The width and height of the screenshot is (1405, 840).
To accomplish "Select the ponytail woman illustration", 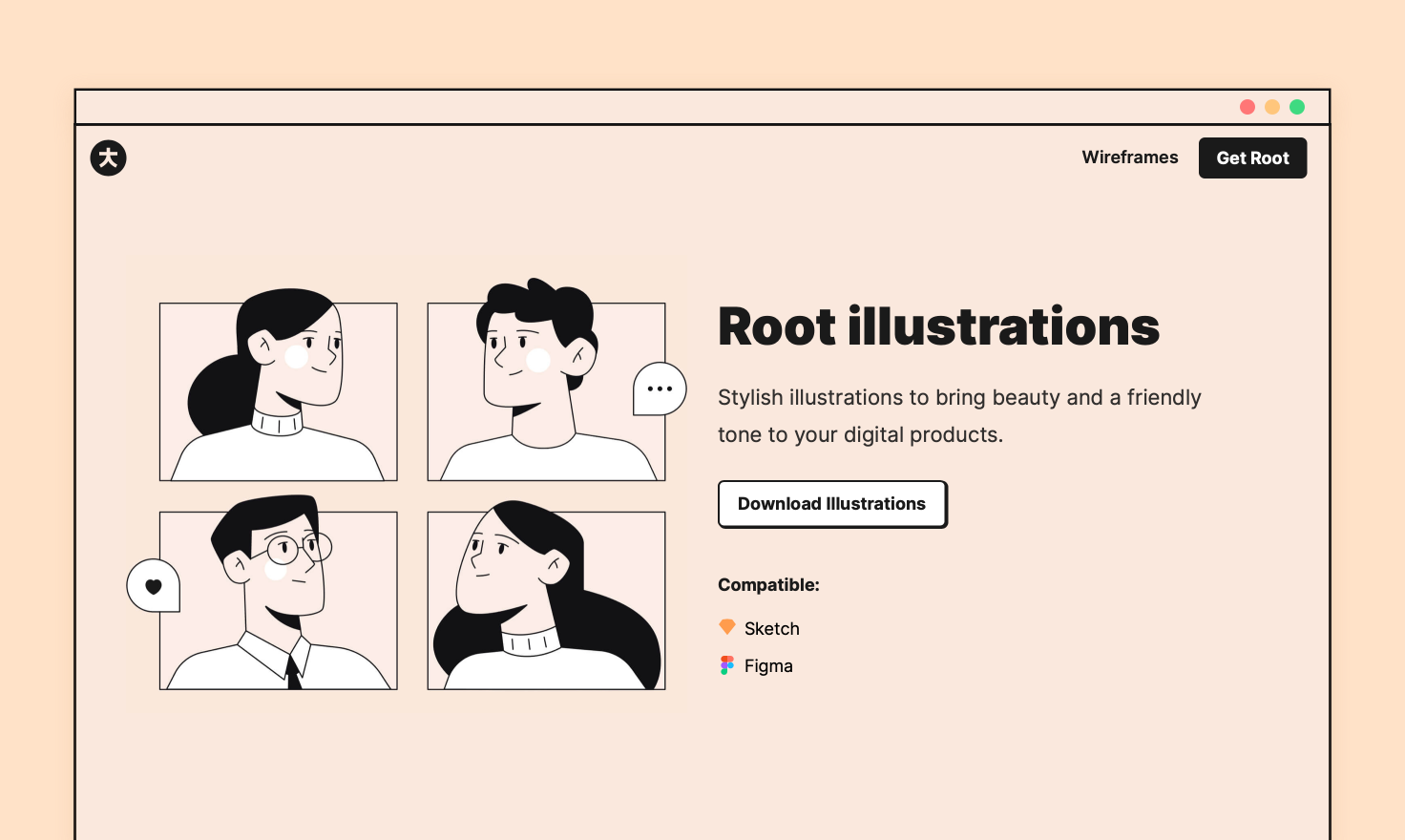I will [x=278, y=390].
